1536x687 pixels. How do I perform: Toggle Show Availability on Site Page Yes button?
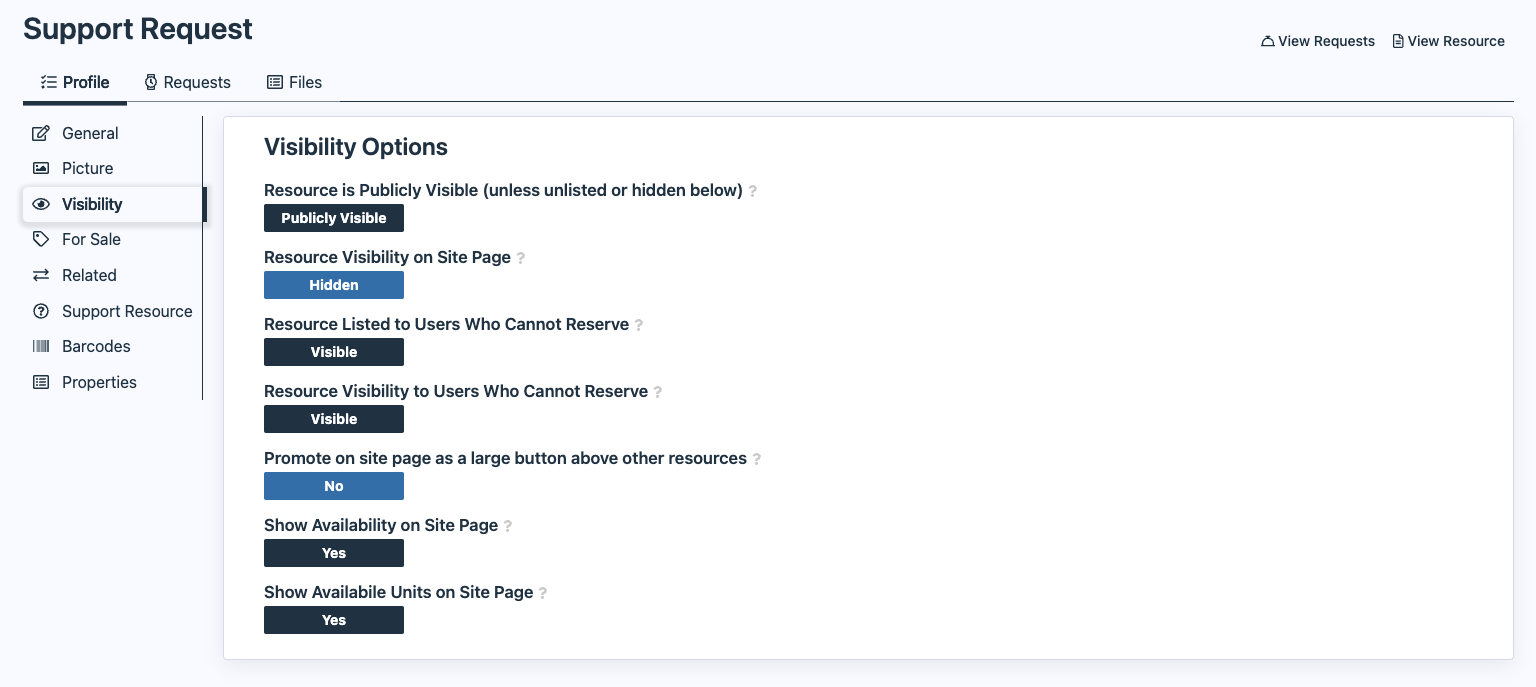(334, 553)
